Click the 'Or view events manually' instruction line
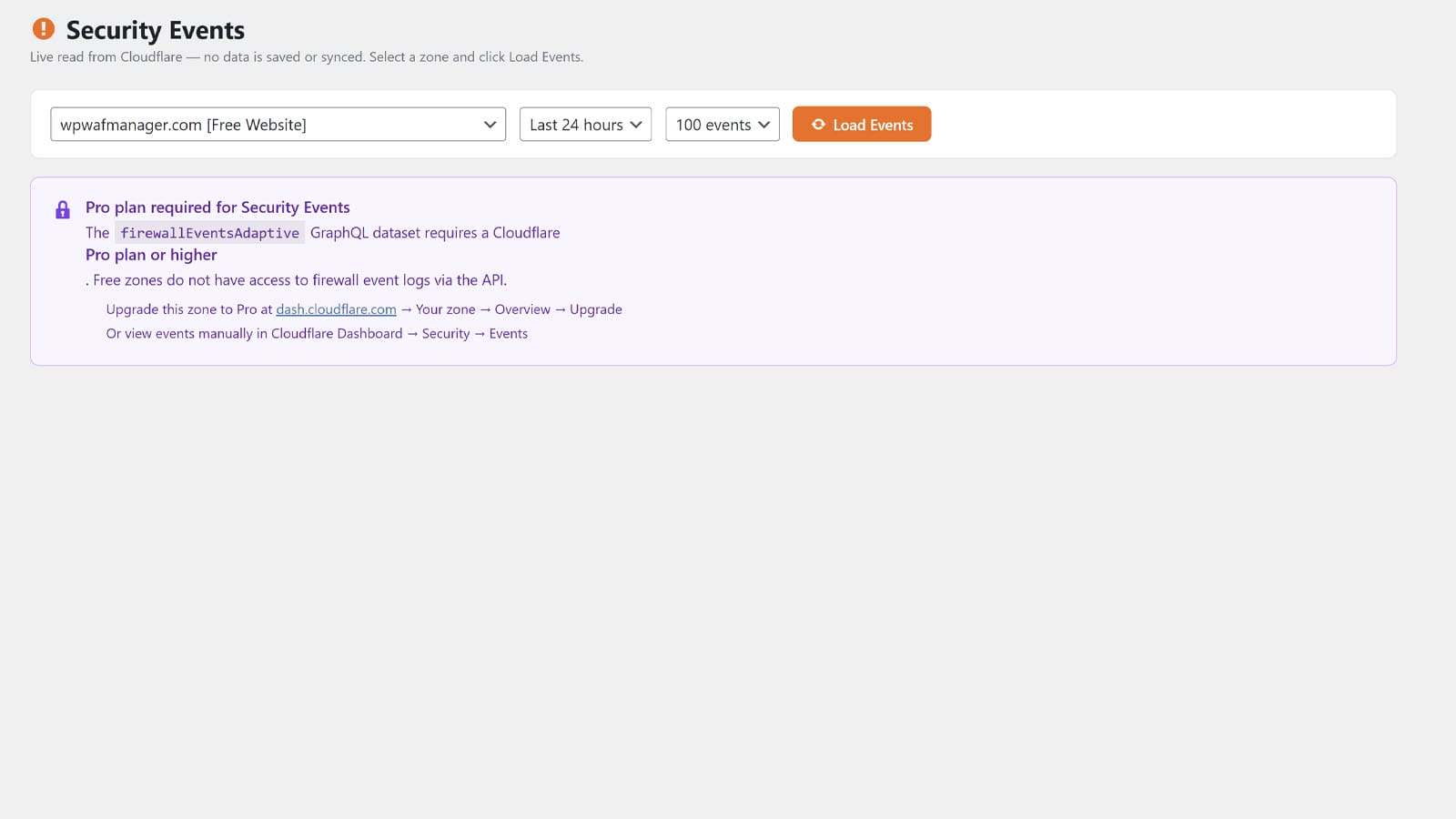This screenshot has height=819, width=1456. (x=317, y=334)
